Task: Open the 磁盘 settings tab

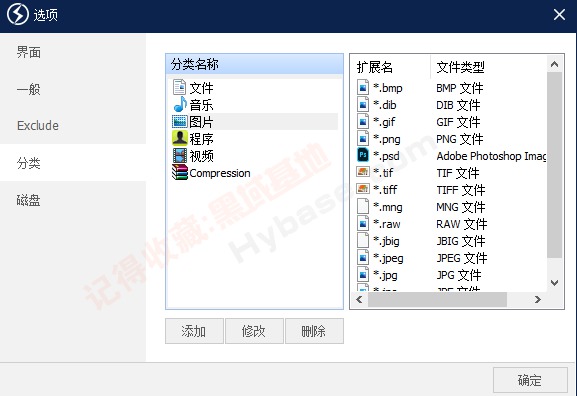Action: pyautogui.click(x=73, y=200)
